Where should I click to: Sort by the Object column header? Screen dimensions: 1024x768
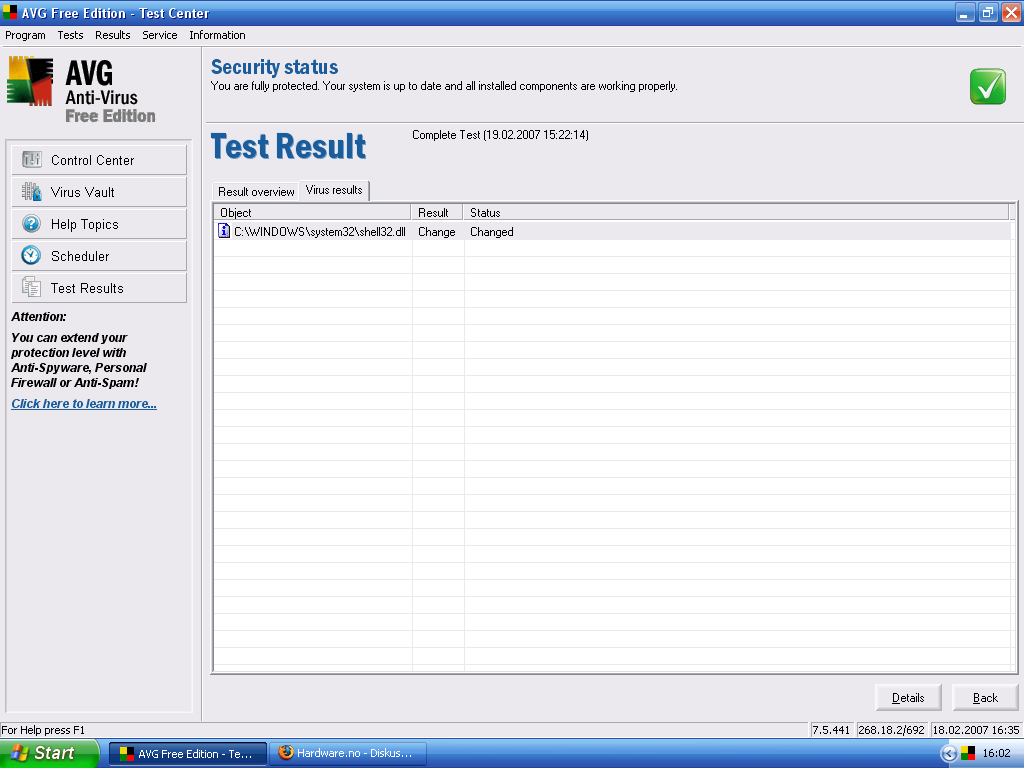[312, 212]
